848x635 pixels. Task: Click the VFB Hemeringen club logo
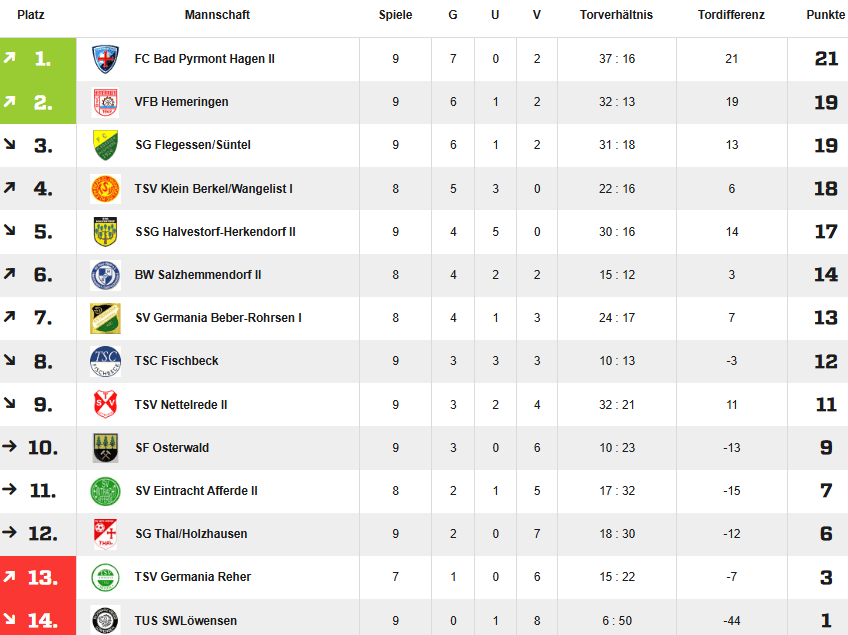click(x=105, y=102)
